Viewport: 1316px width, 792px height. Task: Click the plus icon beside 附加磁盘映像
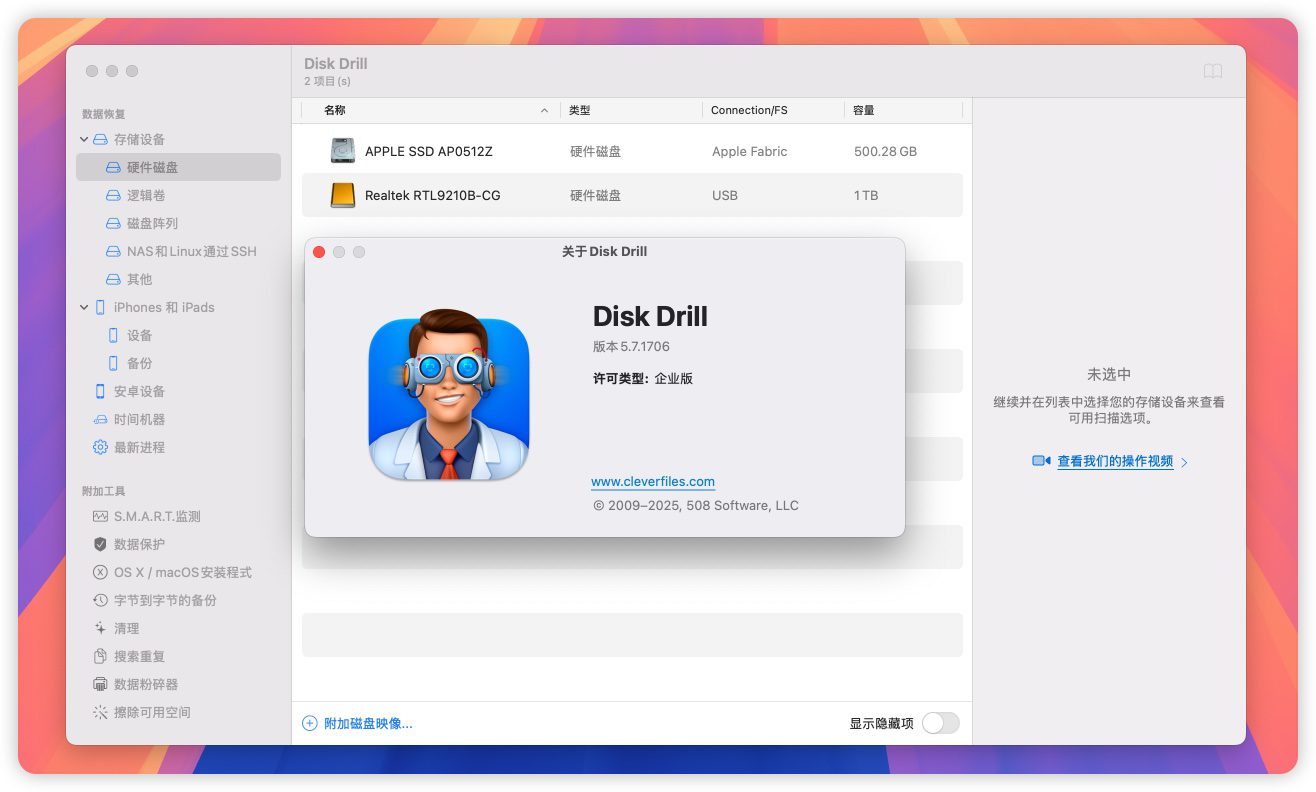click(x=310, y=723)
